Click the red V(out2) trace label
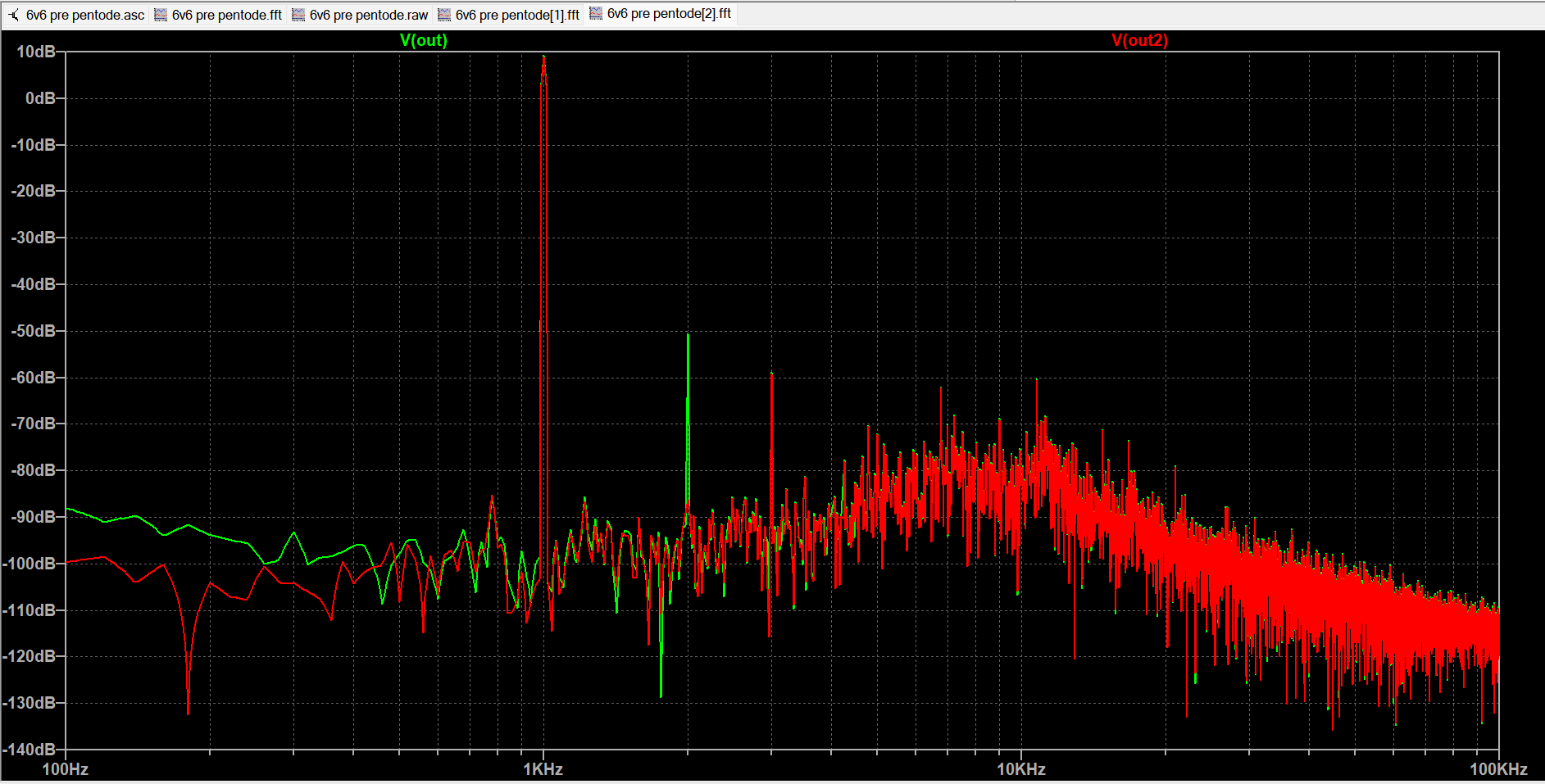The width and height of the screenshot is (1545, 784). [1139, 40]
